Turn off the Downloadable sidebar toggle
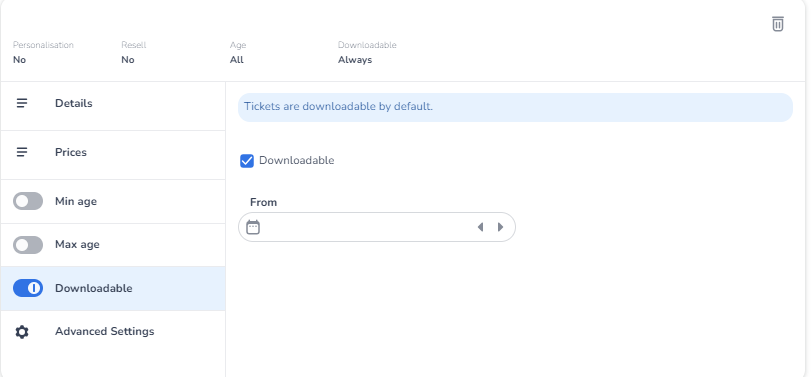This screenshot has width=811, height=377. click(28, 288)
